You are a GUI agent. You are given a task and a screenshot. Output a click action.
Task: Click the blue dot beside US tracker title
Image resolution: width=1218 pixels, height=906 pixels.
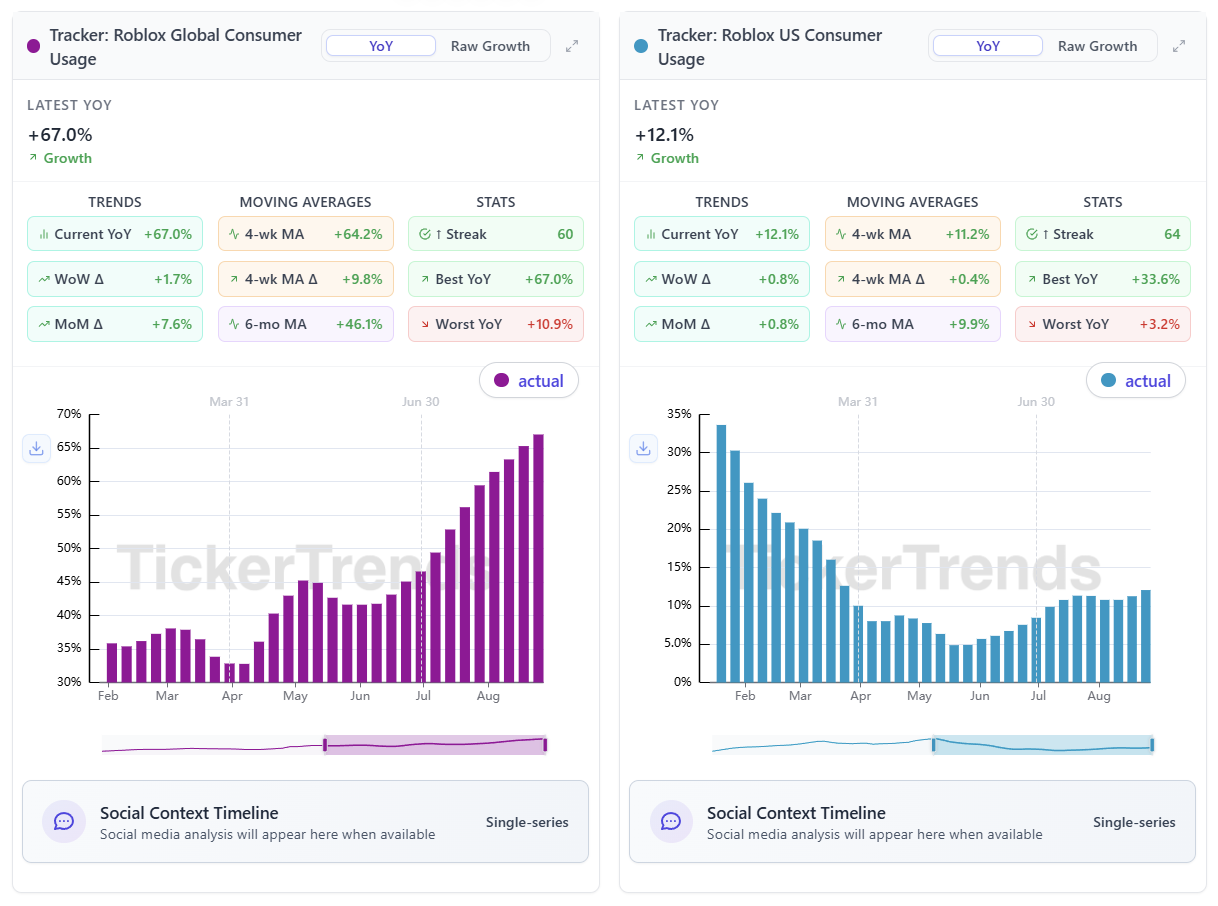641,47
